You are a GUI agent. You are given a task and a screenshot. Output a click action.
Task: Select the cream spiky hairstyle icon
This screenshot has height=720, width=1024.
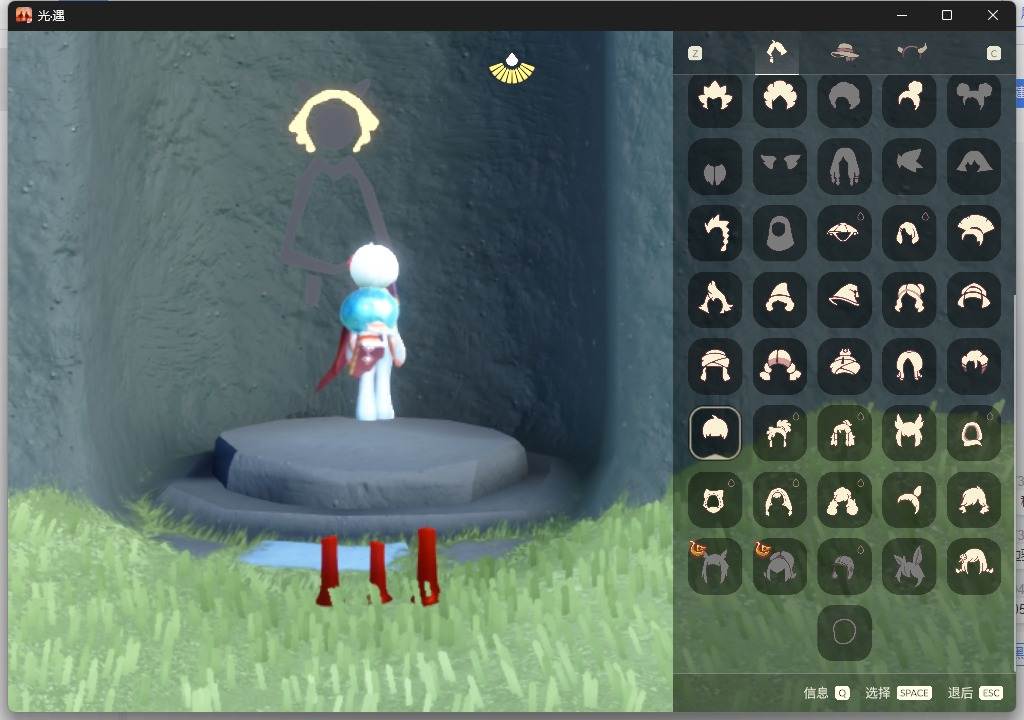715,99
